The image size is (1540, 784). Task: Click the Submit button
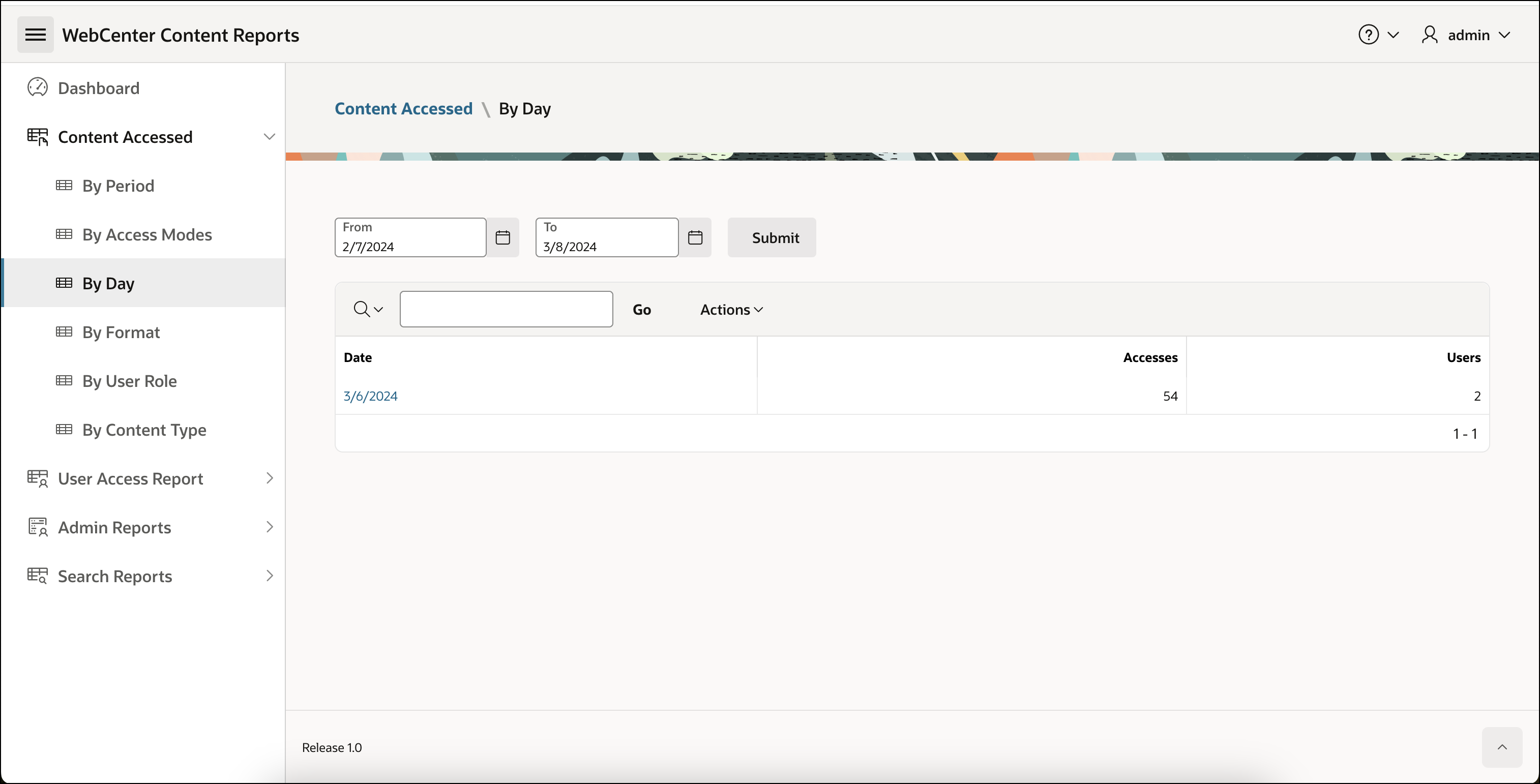pos(772,238)
